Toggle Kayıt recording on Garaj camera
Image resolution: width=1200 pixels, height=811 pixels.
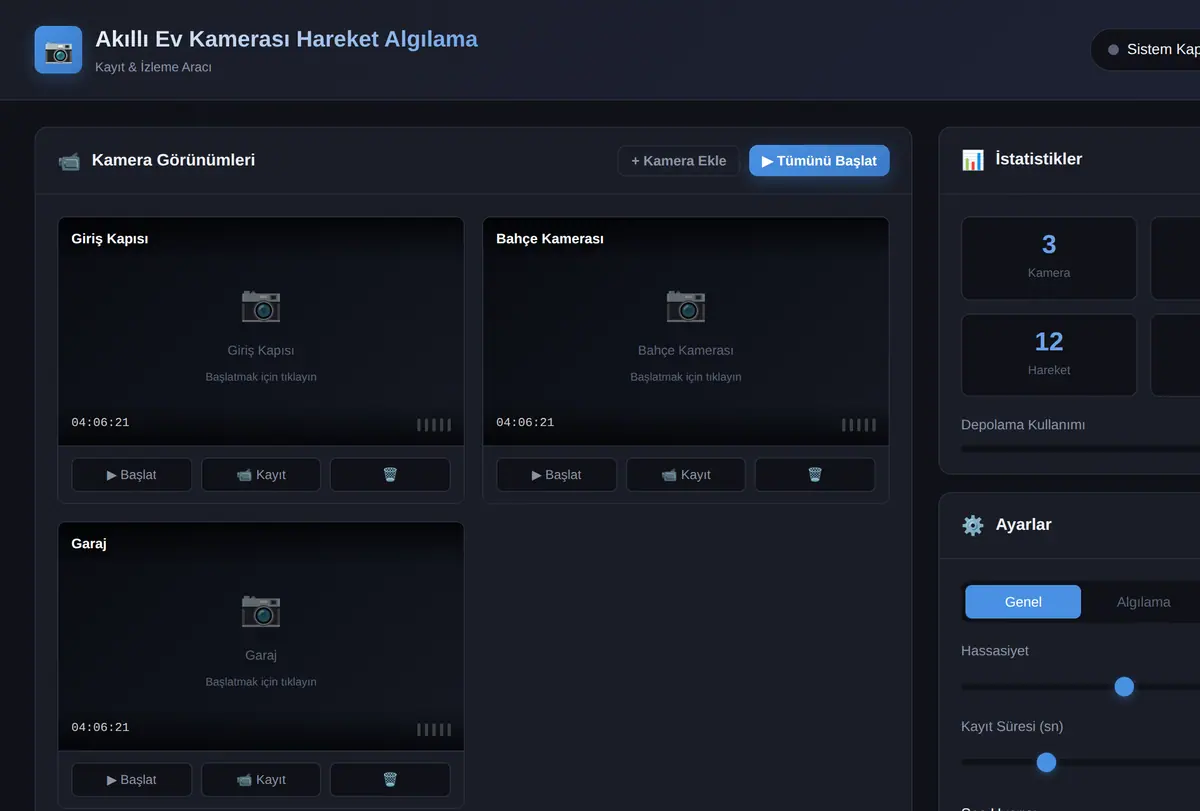coord(261,779)
